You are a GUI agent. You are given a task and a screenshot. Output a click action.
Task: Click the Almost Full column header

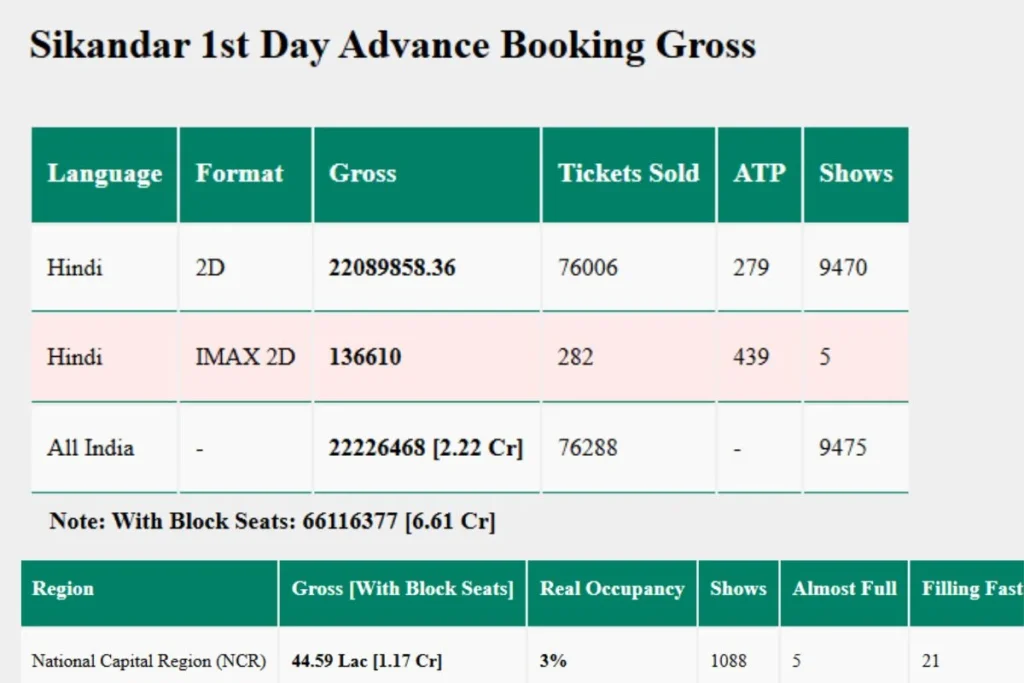(x=844, y=589)
